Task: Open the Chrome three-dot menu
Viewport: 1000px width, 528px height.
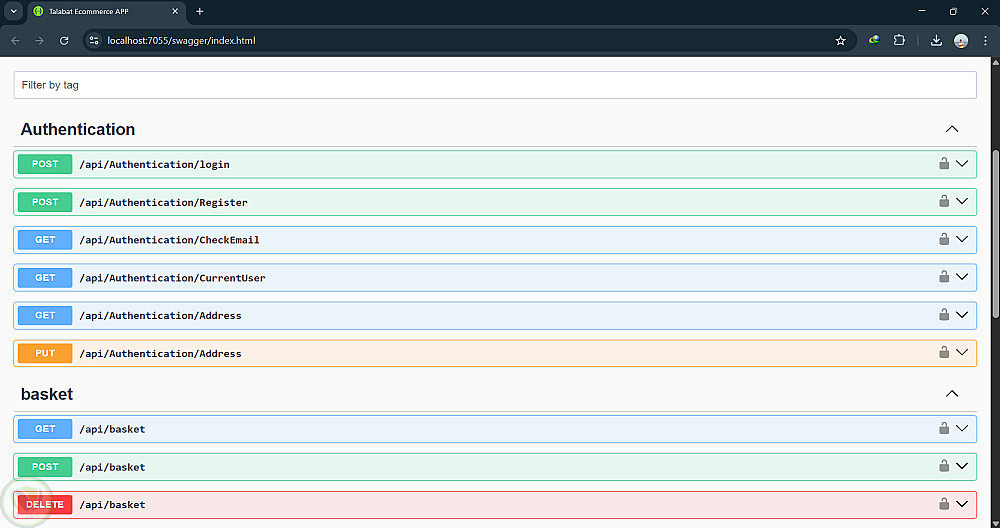Action: 985,41
